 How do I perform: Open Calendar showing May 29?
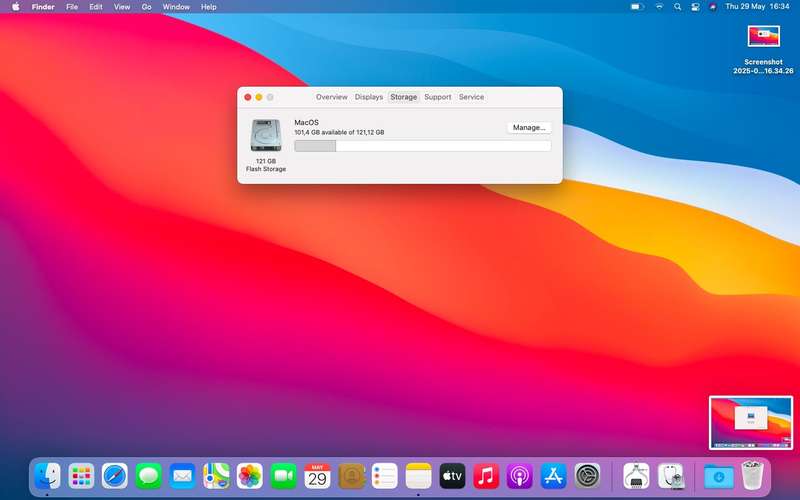(x=317, y=476)
